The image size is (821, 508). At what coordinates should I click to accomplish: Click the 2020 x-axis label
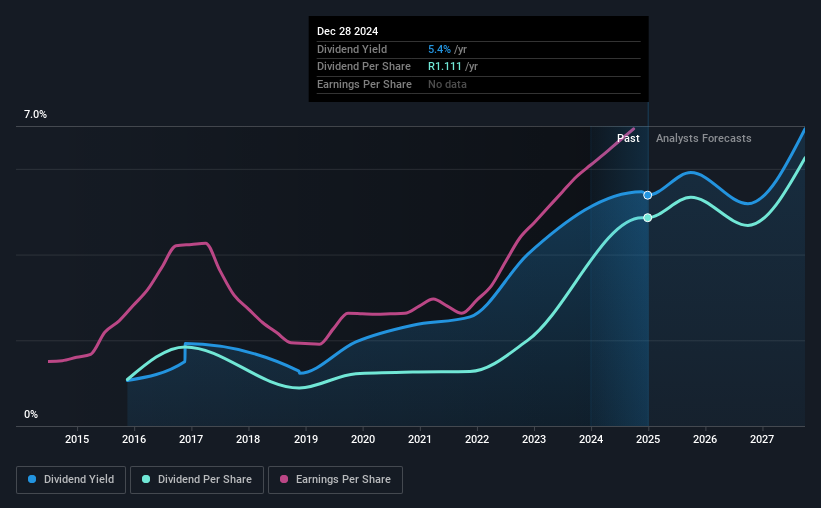pos(363,439)
